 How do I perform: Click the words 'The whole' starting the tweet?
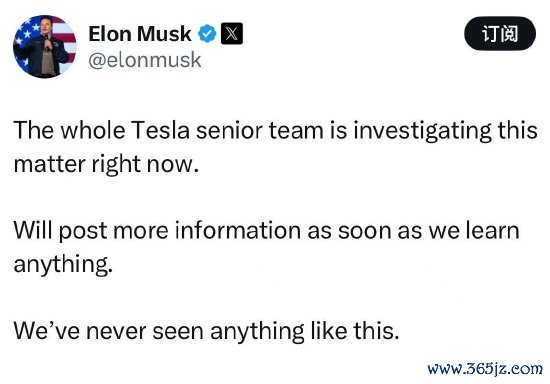click(69, 130)
